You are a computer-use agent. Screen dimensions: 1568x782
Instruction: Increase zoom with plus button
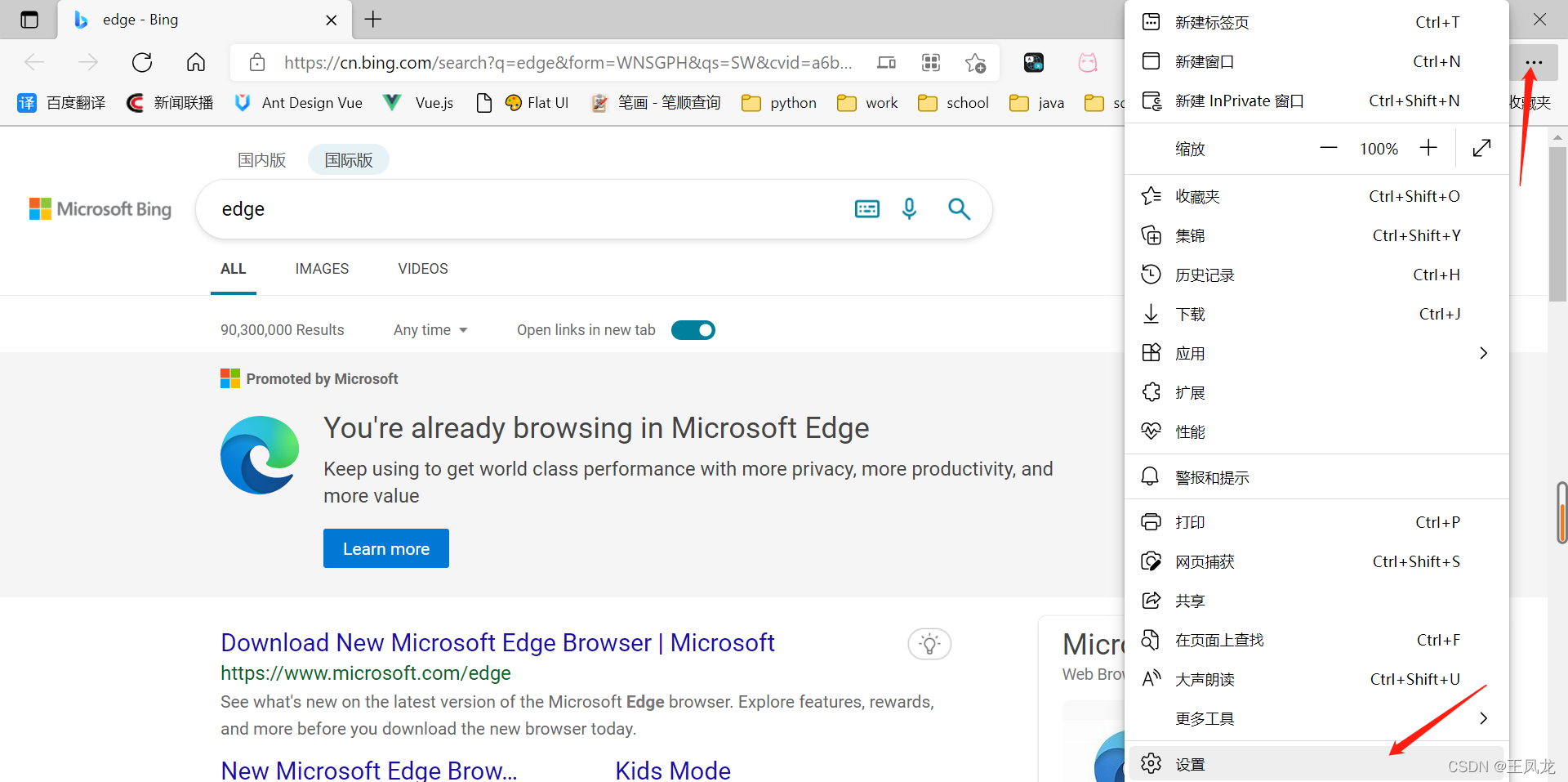[1428, 148]
